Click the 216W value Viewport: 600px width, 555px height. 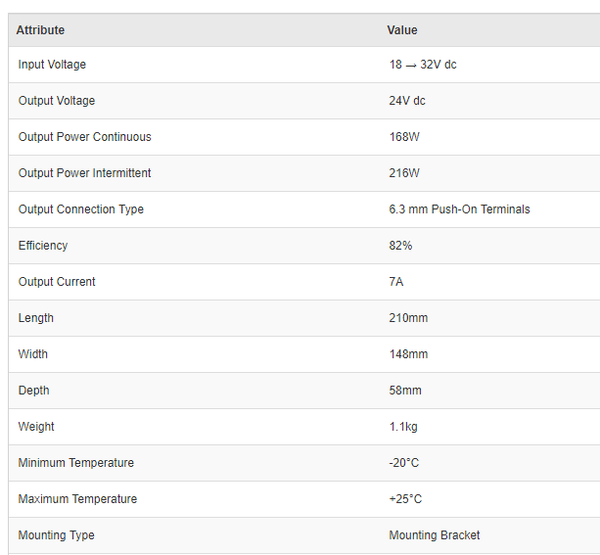pyautogui.click(x=404, y=173)
